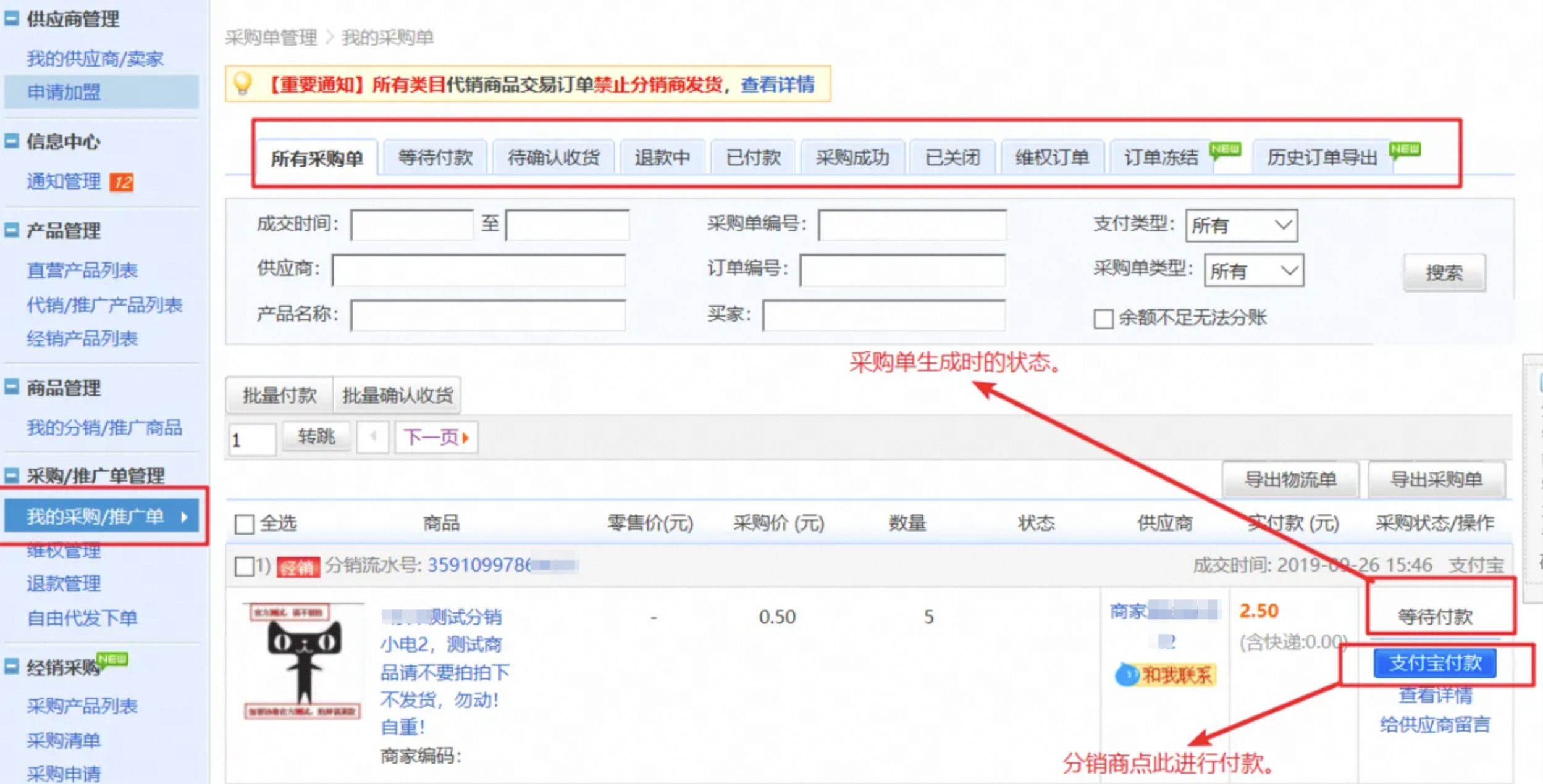This screenshot has width=1543, height=784.
Task: Open the 采购单类型 dropdown
Action: point(1253,270)
